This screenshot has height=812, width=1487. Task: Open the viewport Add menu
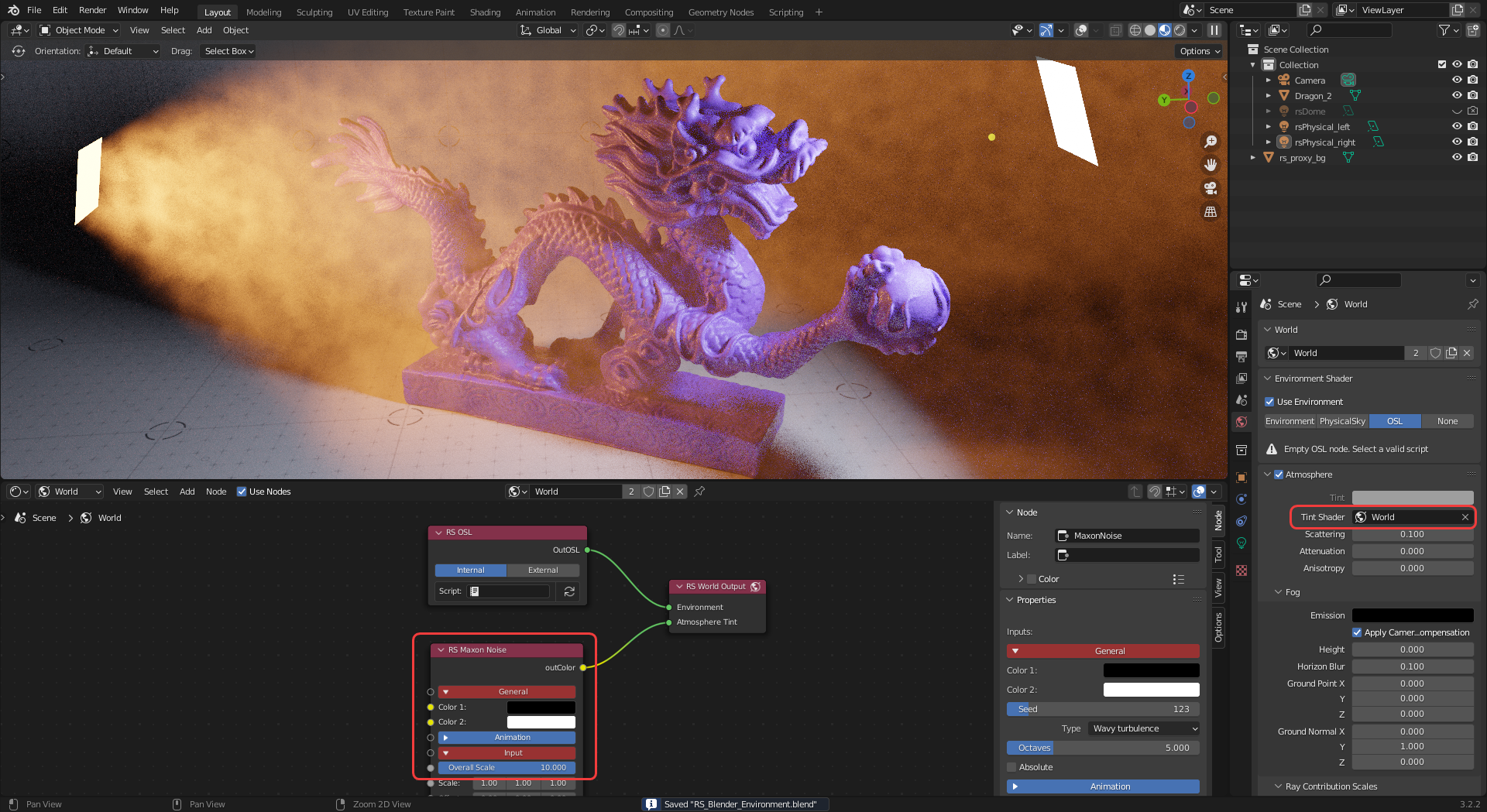click(x=204, y=30)
